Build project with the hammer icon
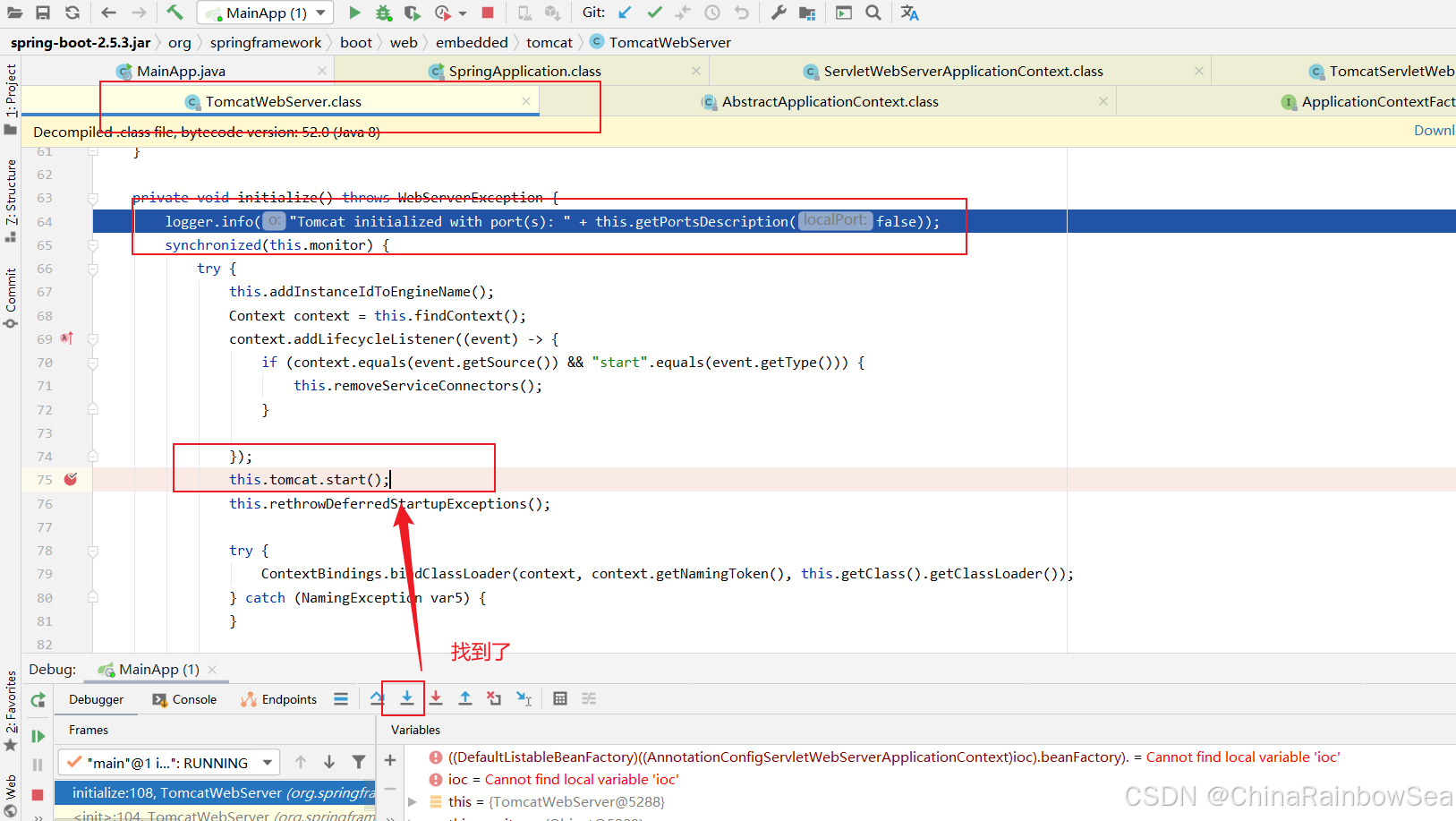This screenshot has height=821, width=1456. [175, 13]
